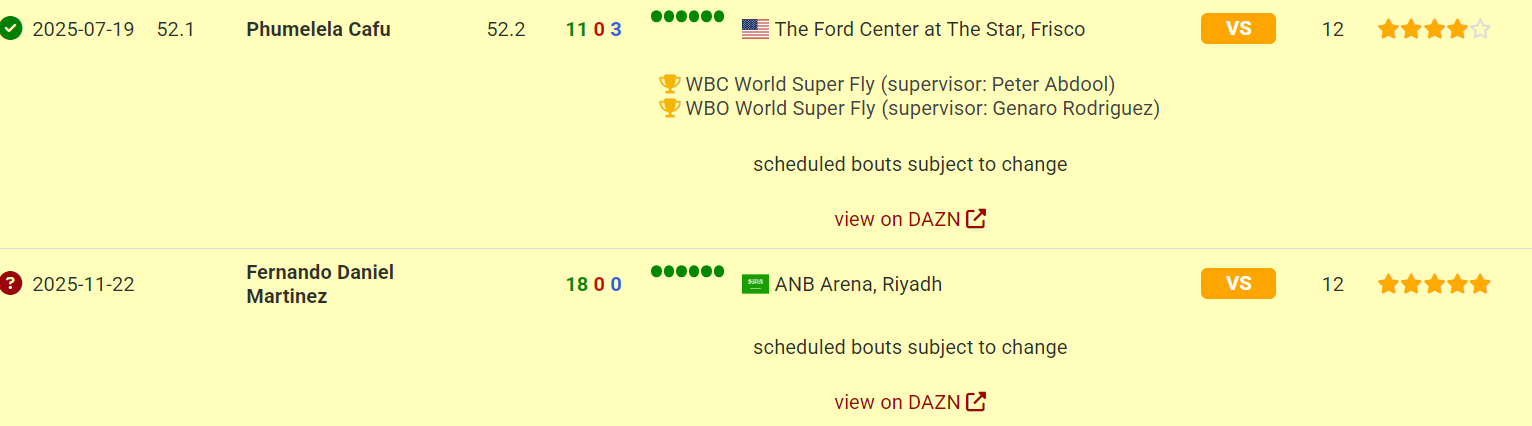Image resolution: width=1532 pixels, height=426 pixels.
Task: Click the five-star rating for Martinez bout
Action: (1434, 285)
